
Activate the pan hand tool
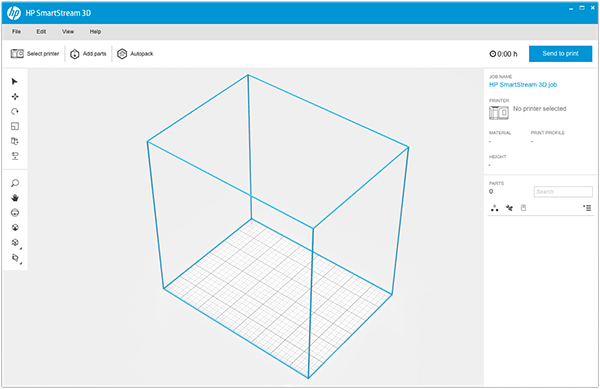[15, 198]
